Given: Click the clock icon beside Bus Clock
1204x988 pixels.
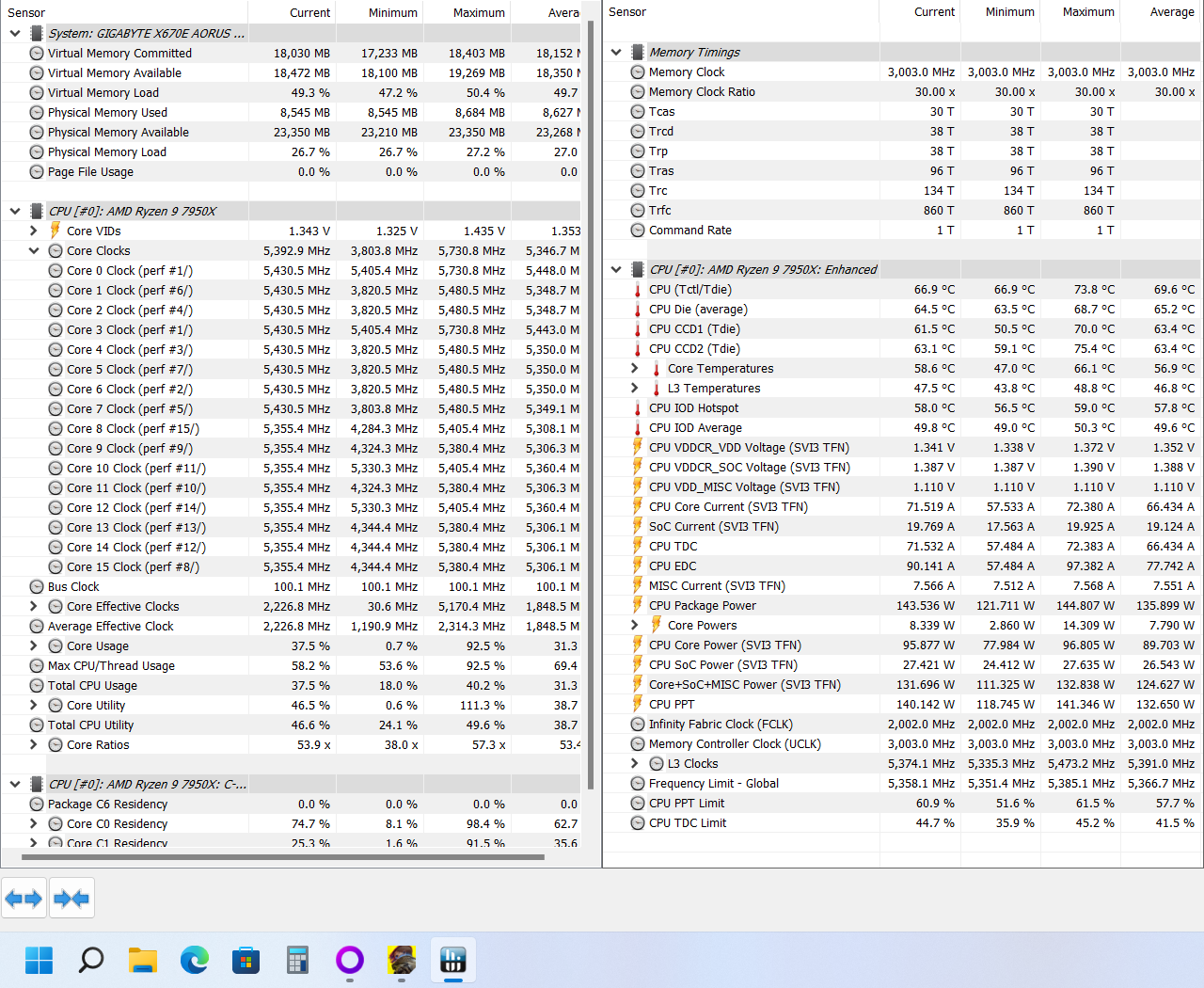Looking at the screenshot, I should click(37, 587).
